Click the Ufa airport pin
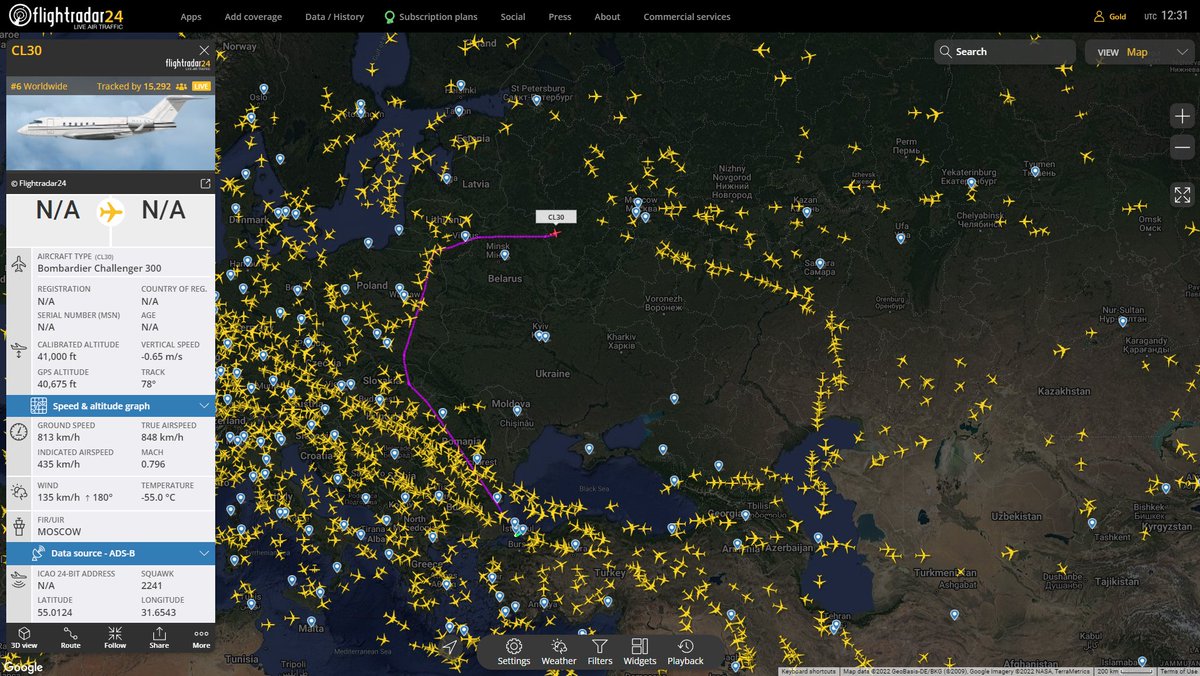The height and width of the screenshot is (676, 1200). point(901,238)
